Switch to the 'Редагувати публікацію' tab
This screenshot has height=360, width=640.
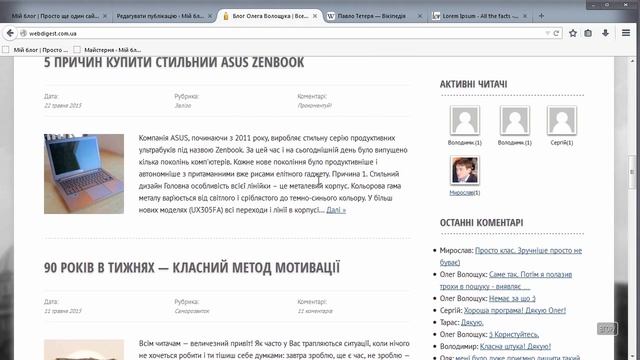coord(160,16)
